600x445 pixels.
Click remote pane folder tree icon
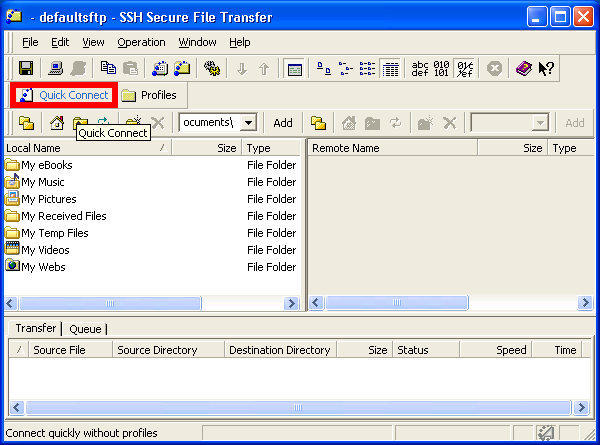click(x=318, y=123)
